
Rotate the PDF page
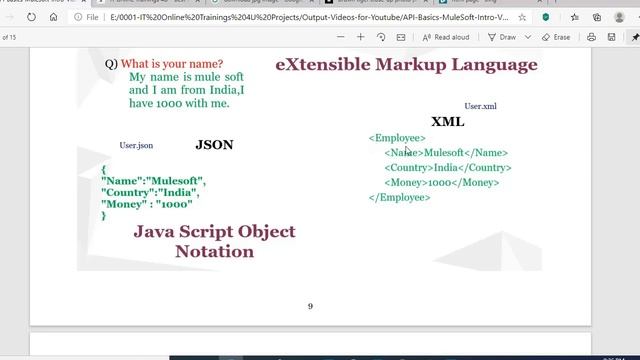[x=381, y=37]
